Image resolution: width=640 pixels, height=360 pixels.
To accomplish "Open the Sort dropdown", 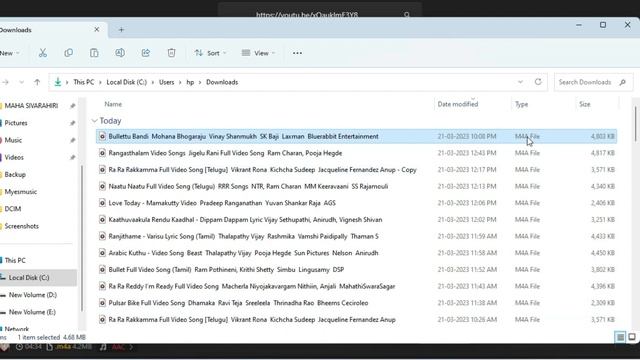I will (210, 53).
